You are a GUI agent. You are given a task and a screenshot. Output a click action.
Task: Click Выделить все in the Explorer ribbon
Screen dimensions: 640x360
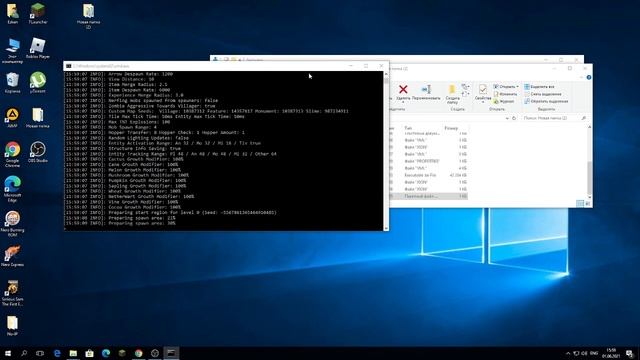tap(539, 87)
